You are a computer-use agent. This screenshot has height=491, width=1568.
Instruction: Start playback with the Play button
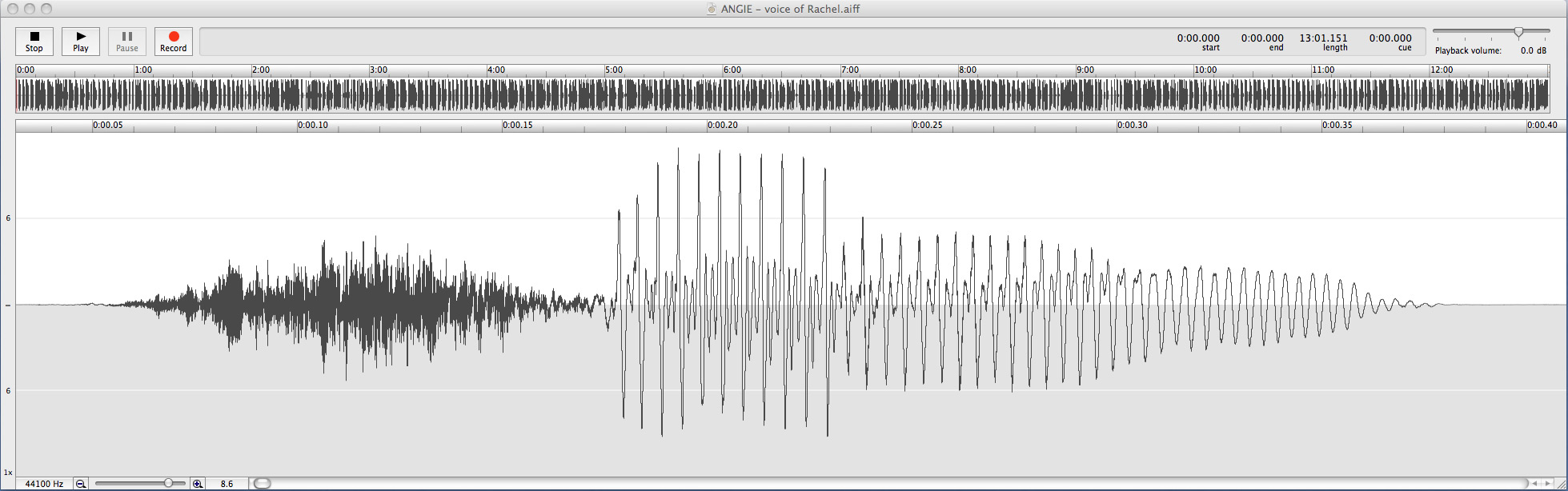pos(81,42)
